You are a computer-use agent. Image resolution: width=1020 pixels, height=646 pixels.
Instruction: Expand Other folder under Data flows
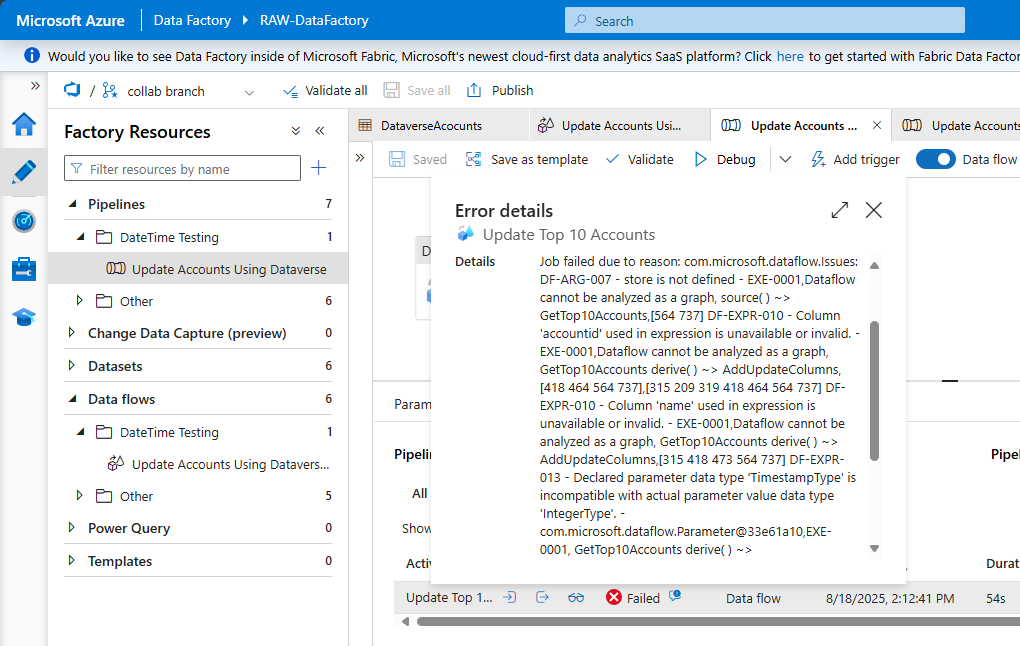click(x=79, y=496)
